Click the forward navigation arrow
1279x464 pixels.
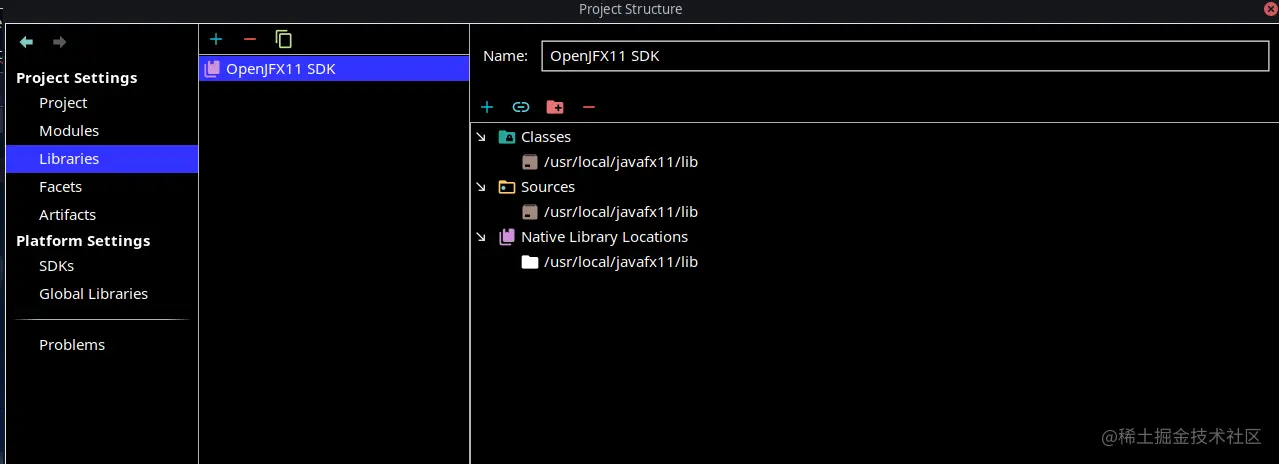(x=59, y=42)
